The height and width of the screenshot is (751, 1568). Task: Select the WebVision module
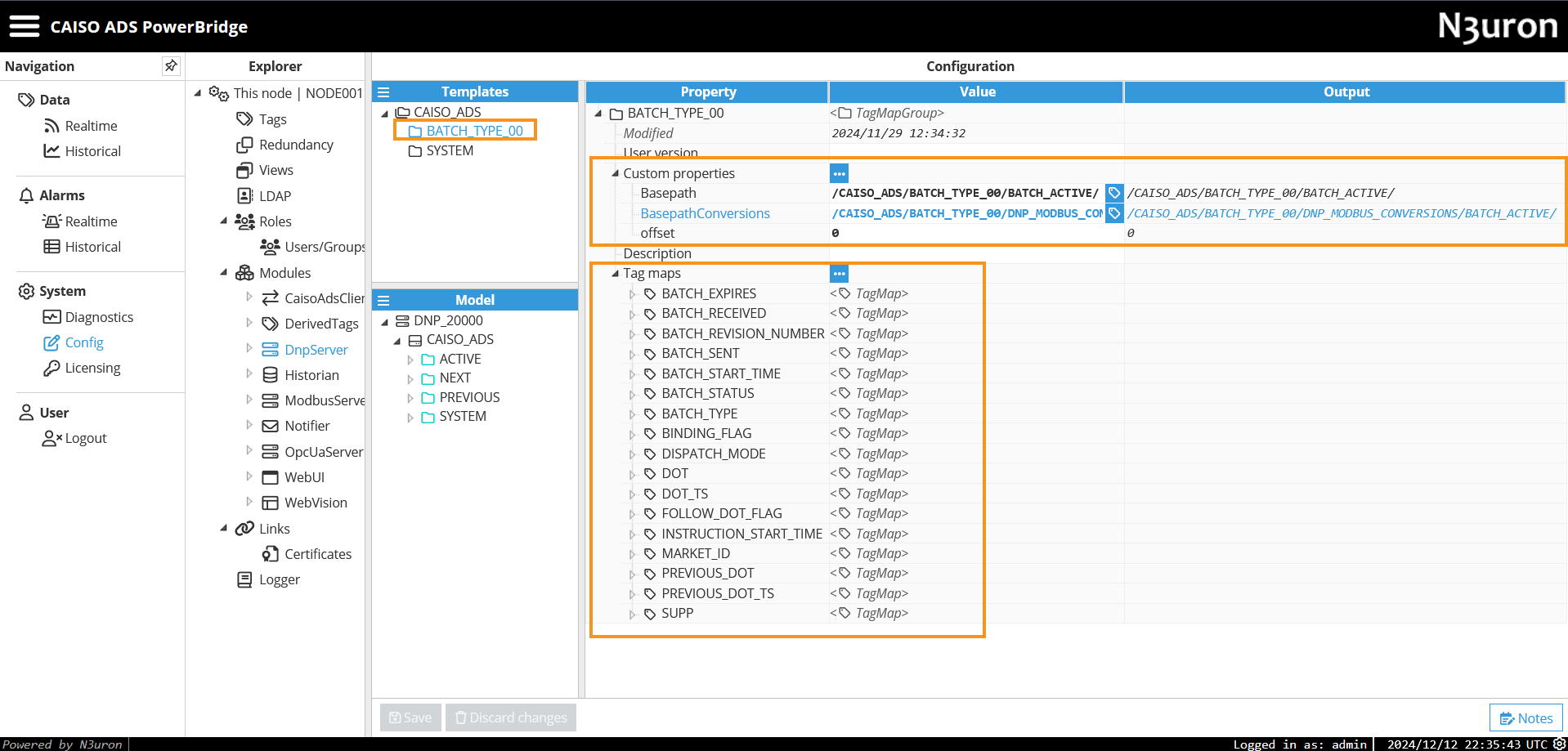[x=316, y=503]
